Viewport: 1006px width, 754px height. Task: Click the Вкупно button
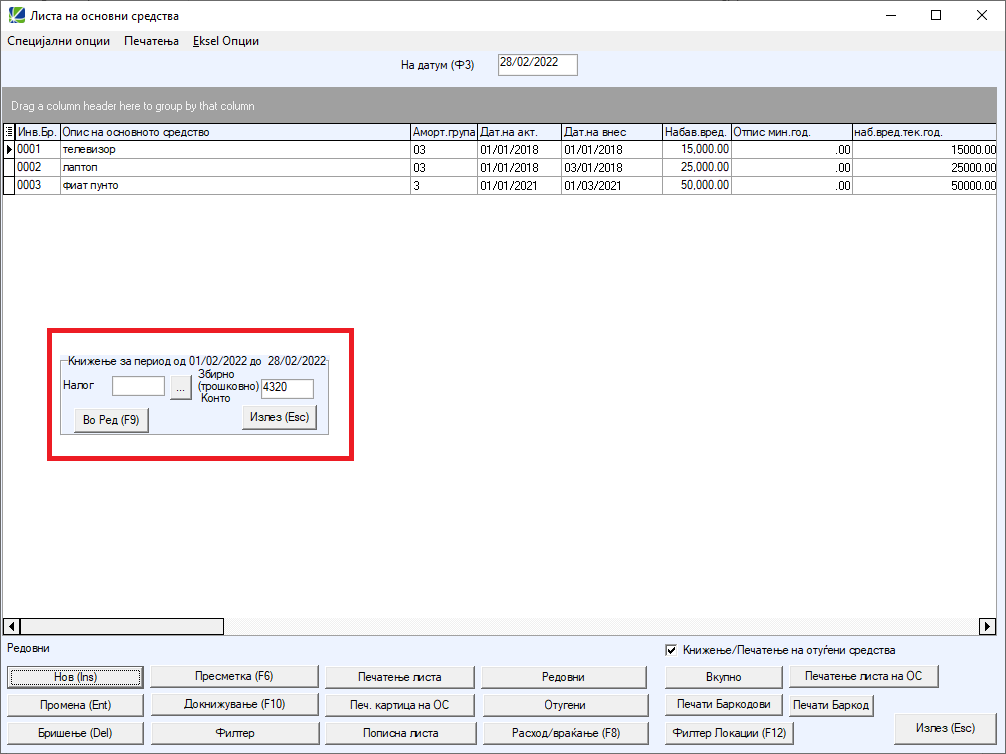(x=724, y=677)
